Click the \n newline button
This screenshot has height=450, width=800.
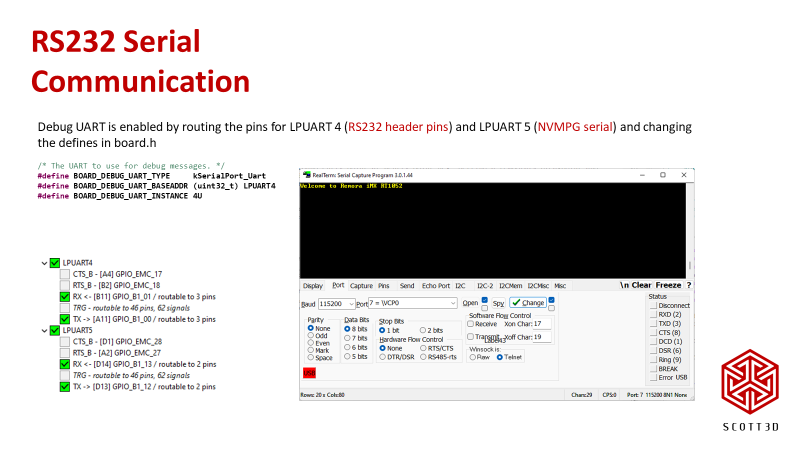tap(624, 285)
